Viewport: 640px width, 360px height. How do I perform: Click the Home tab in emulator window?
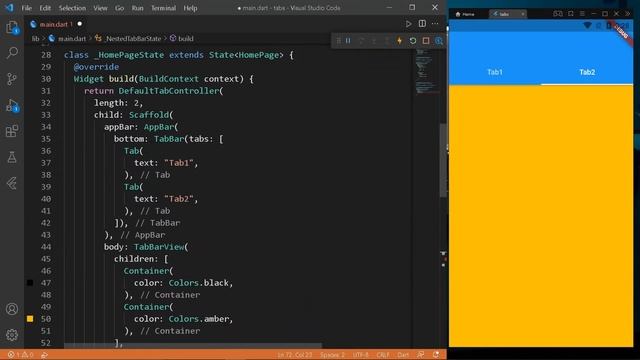click(466, 14)
